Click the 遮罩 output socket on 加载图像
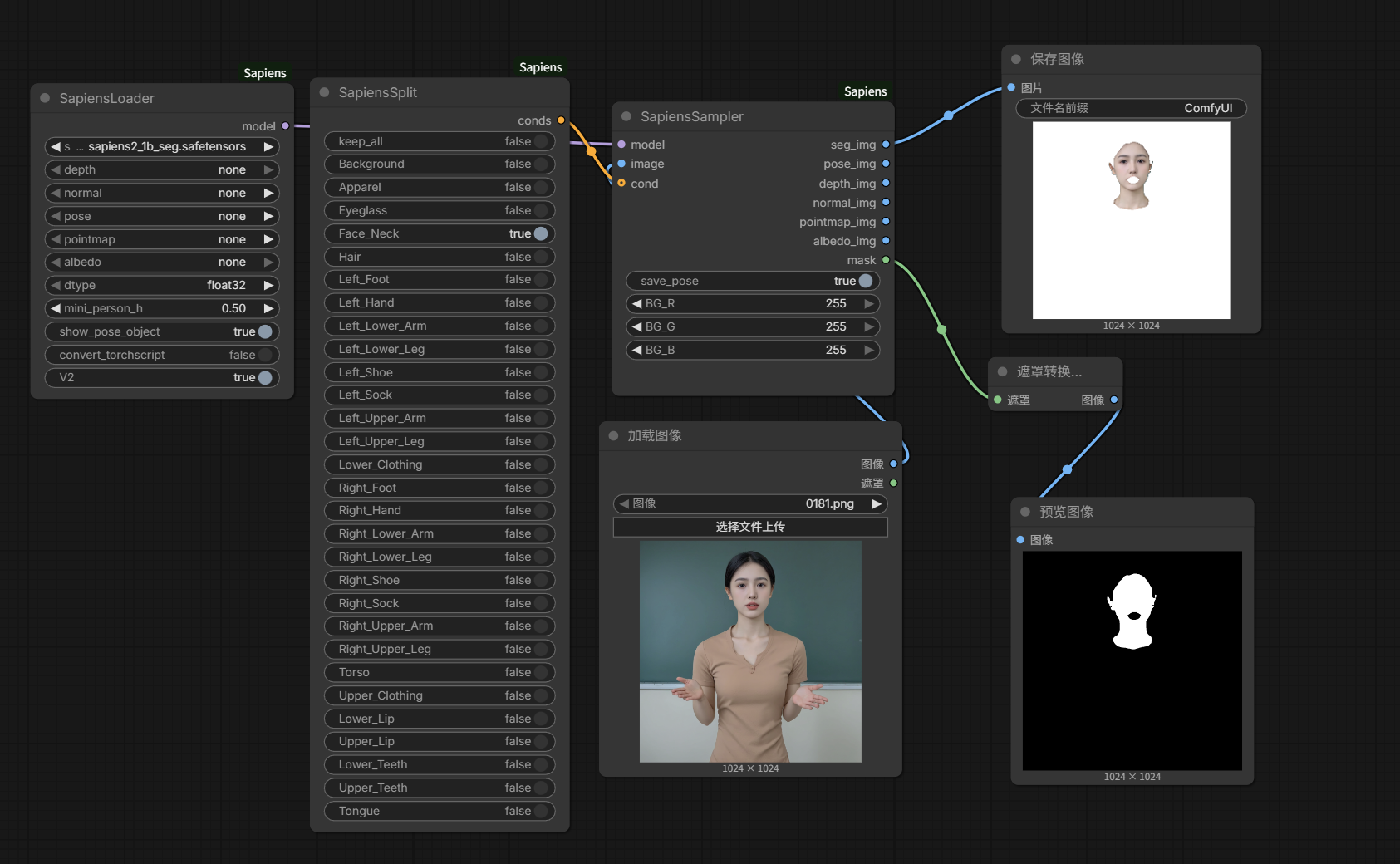 (x=894, y=483)
